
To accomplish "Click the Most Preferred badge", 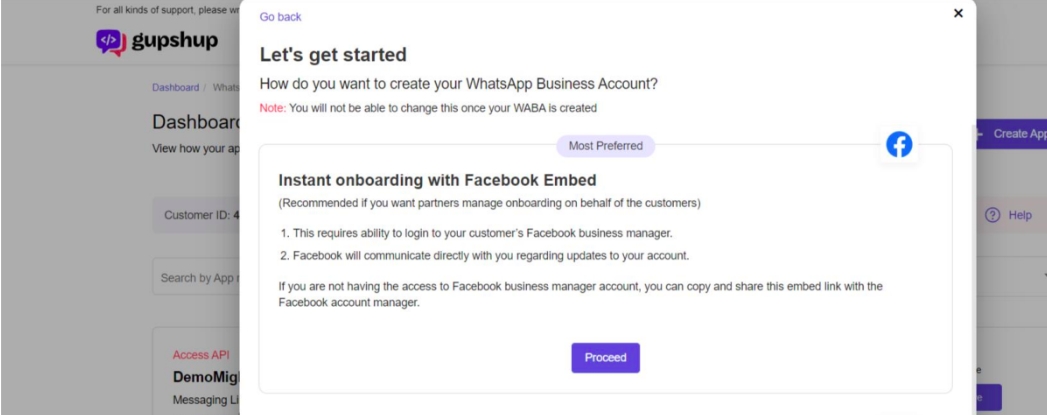I will tap(606, 145).
